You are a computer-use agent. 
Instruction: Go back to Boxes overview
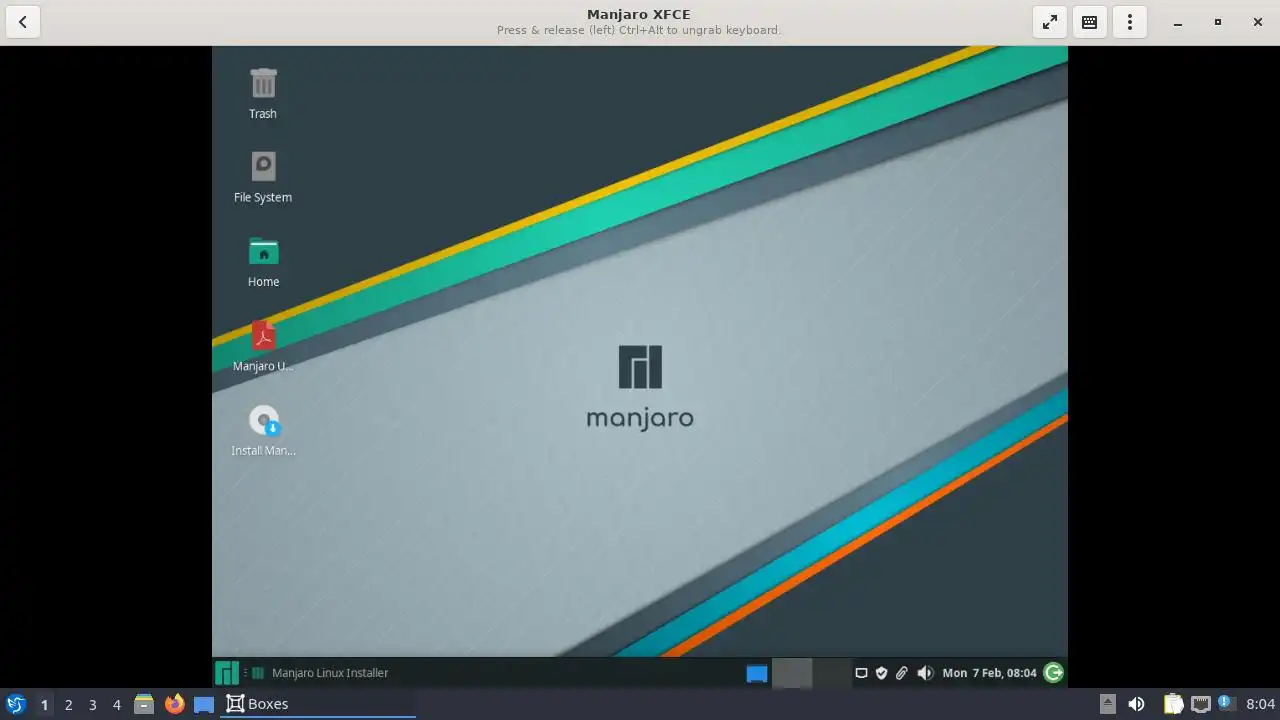[x=22, y=22]
